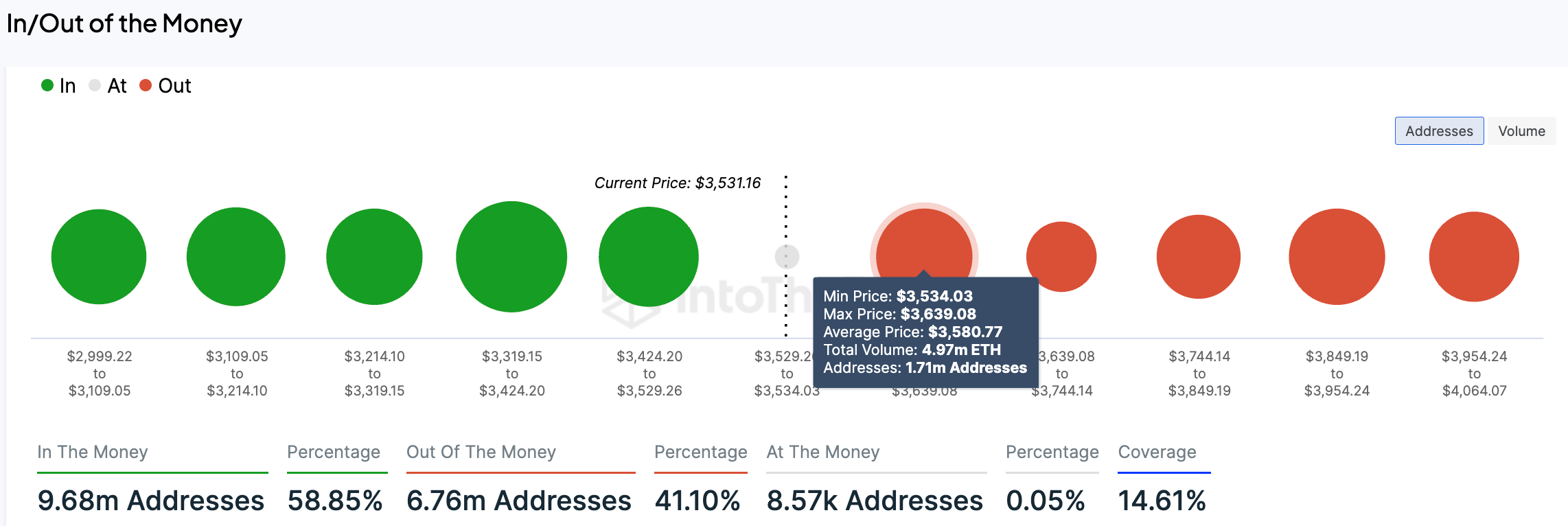The width and height of the screenshot is (1568, 526).
Task: Toggle the gray At legend series
Action: 108,86
